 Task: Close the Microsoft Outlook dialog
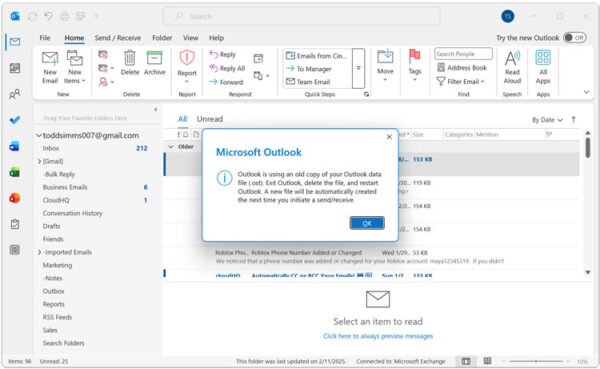(x=389, y=137)
